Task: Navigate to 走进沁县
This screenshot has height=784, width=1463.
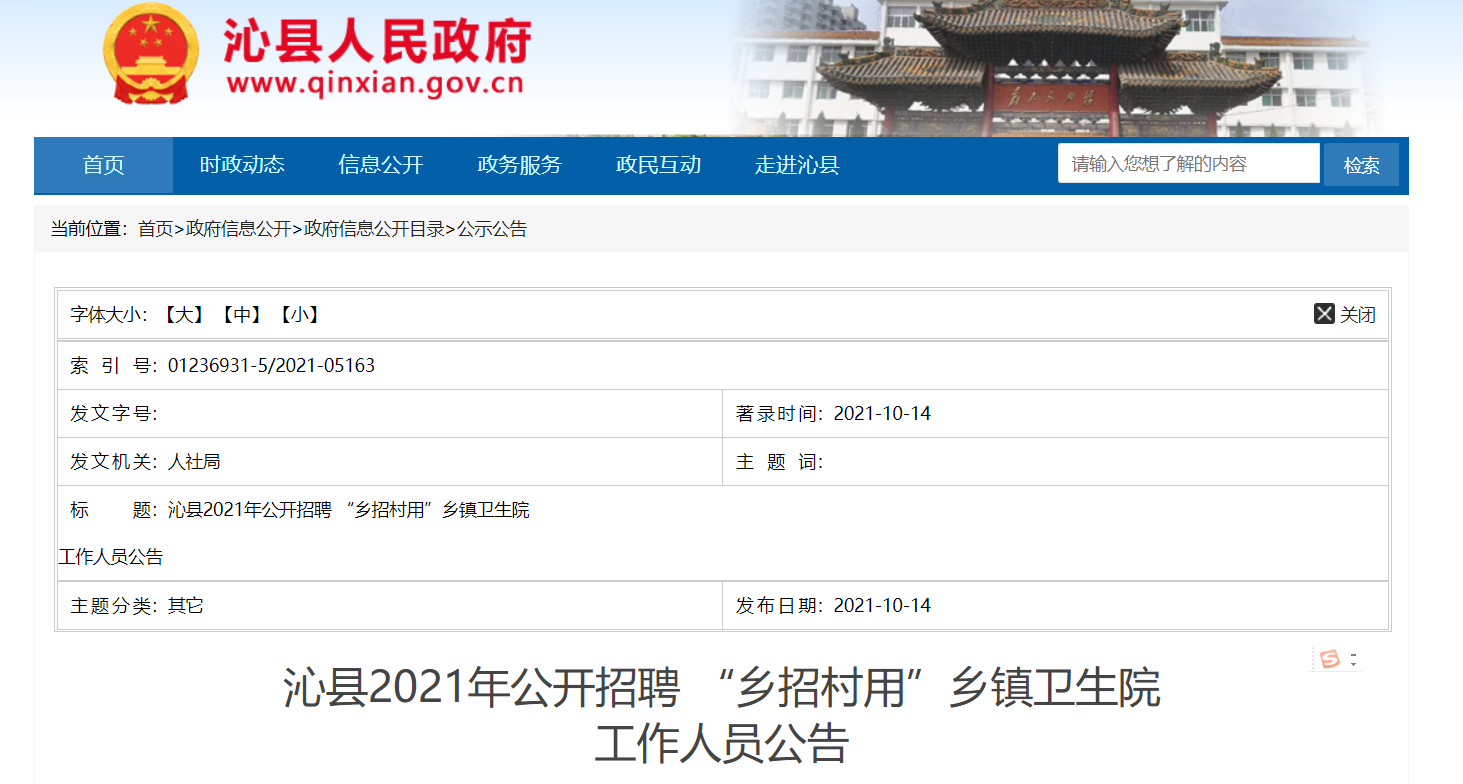Action: (796, 165)
